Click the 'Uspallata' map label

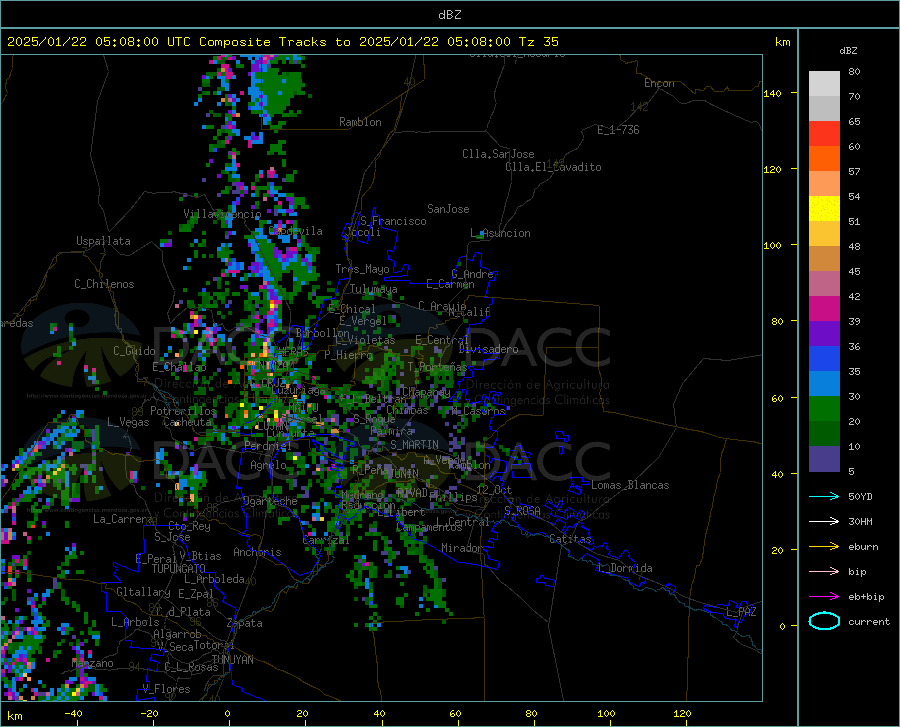103,241
